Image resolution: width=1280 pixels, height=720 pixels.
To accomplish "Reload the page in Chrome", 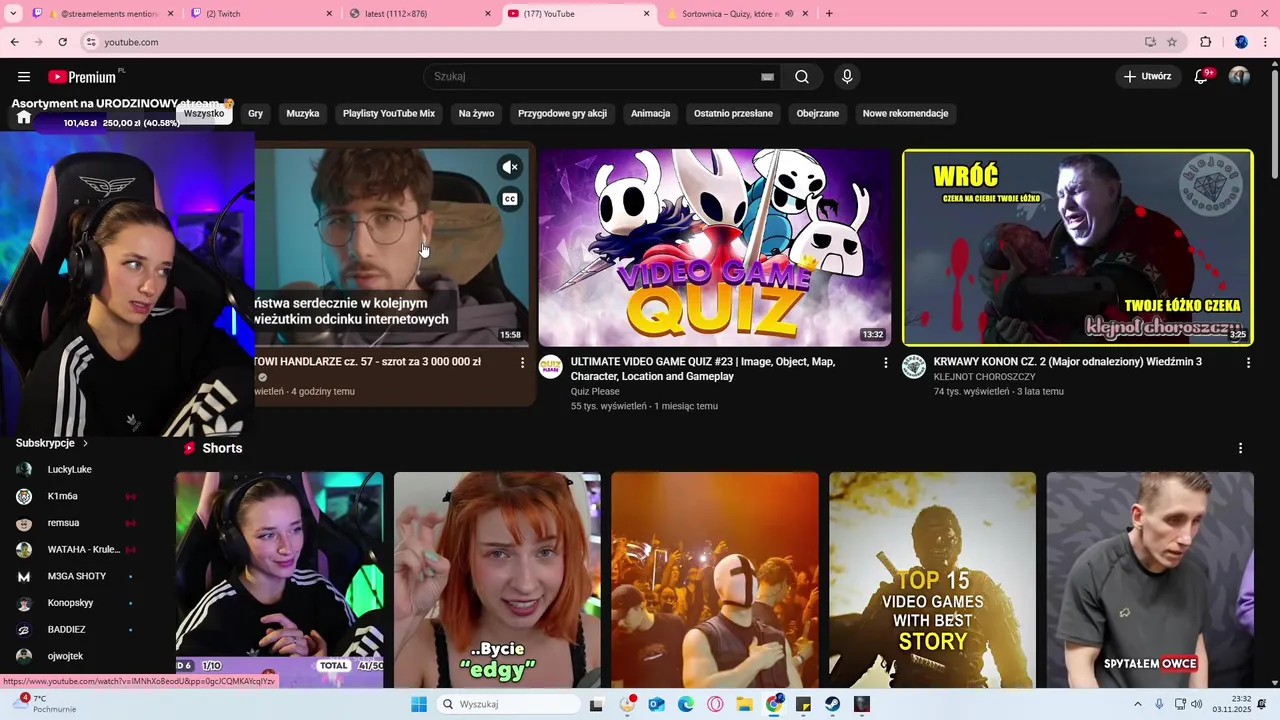I will (62, 42).
